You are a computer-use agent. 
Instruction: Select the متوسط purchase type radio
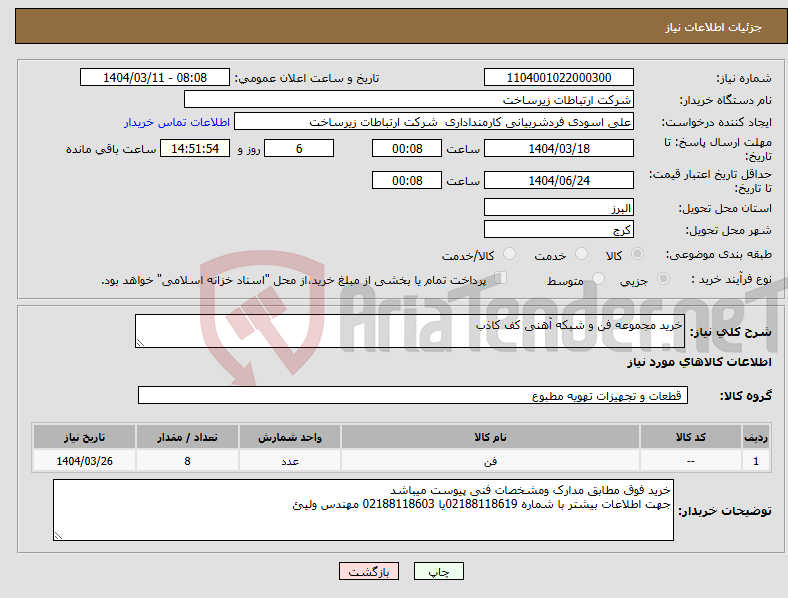(x=599, y=279)
